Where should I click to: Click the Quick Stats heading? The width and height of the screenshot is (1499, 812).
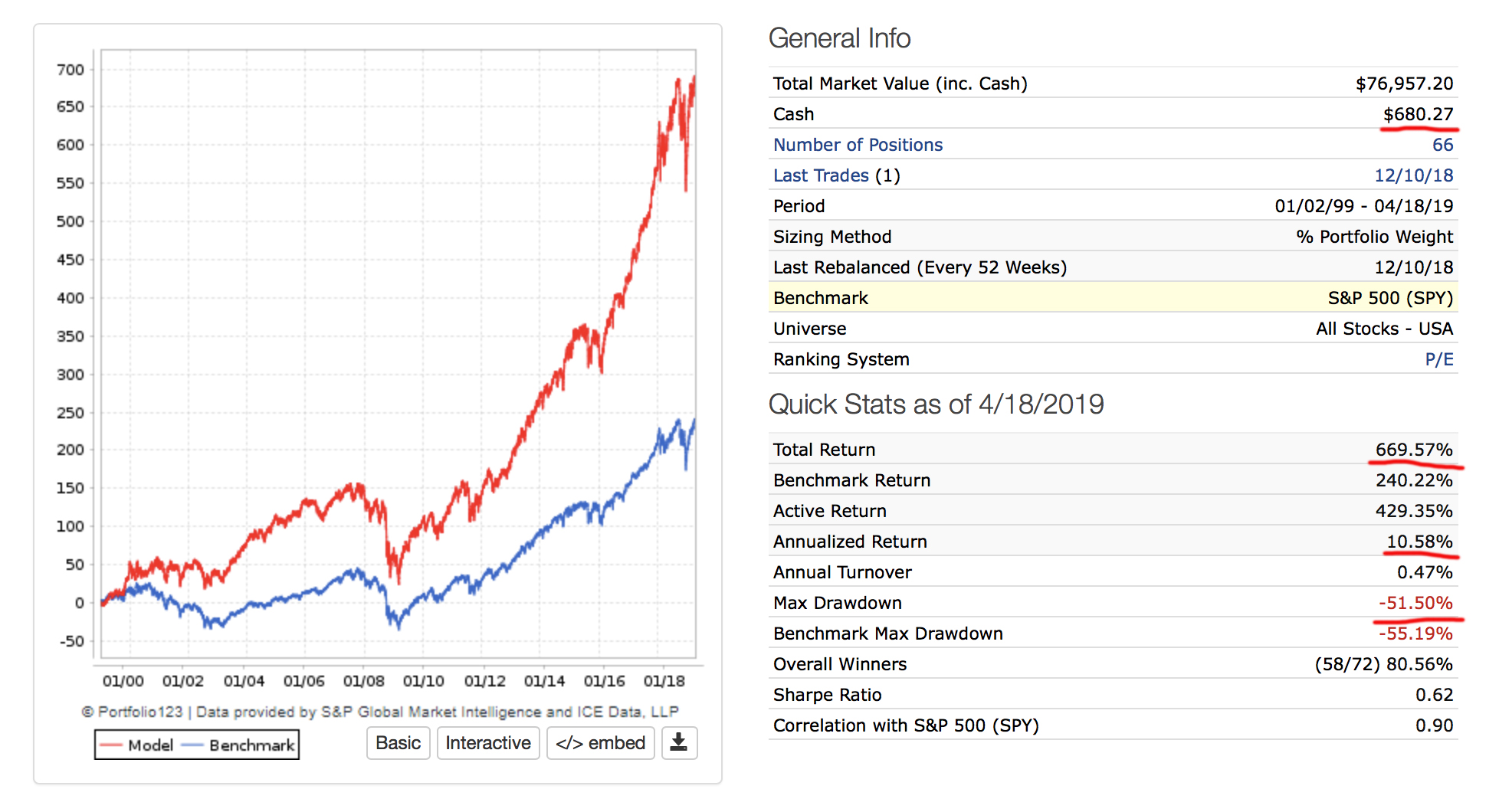click(x=936, y=404)
